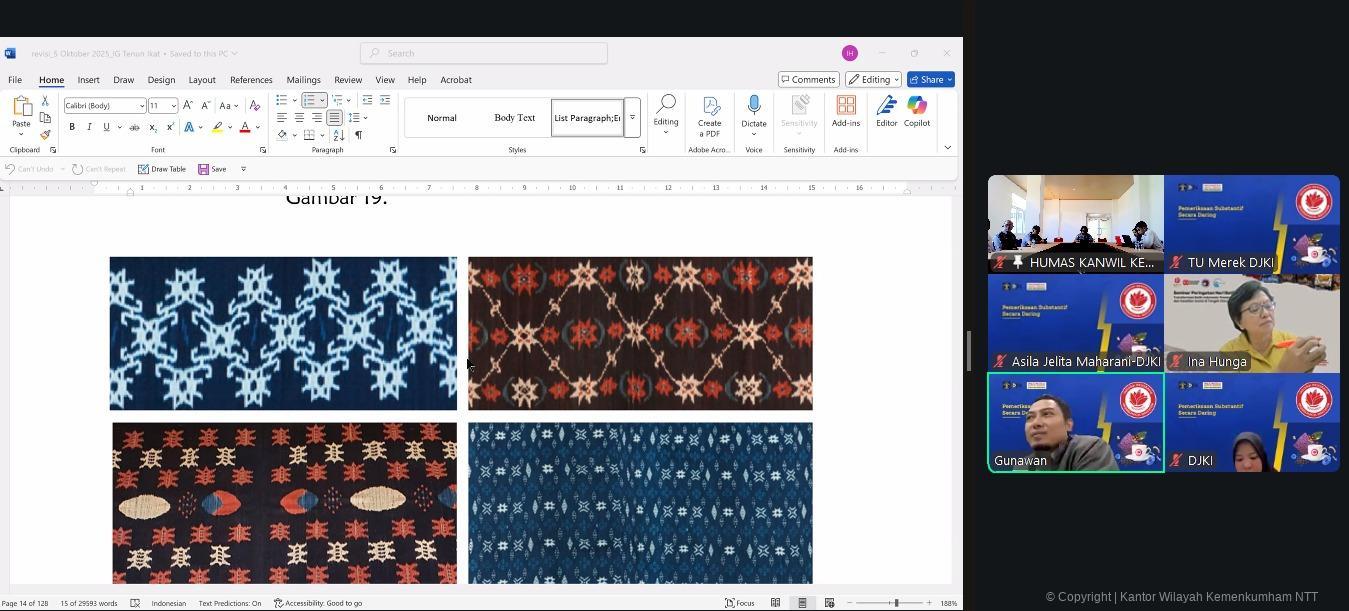The width and height of the screenshot is (1349, 611).
Task: Switch to the References tab
Action: (x=251, y=80)
